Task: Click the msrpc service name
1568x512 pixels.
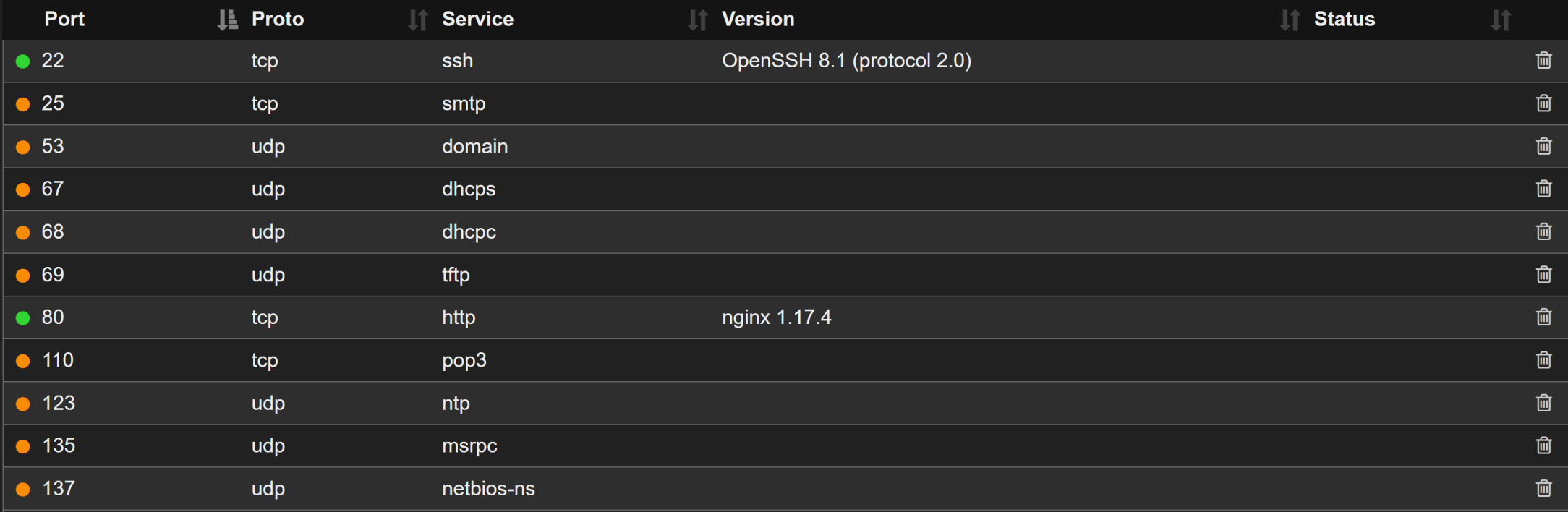Action: [469, 446]
